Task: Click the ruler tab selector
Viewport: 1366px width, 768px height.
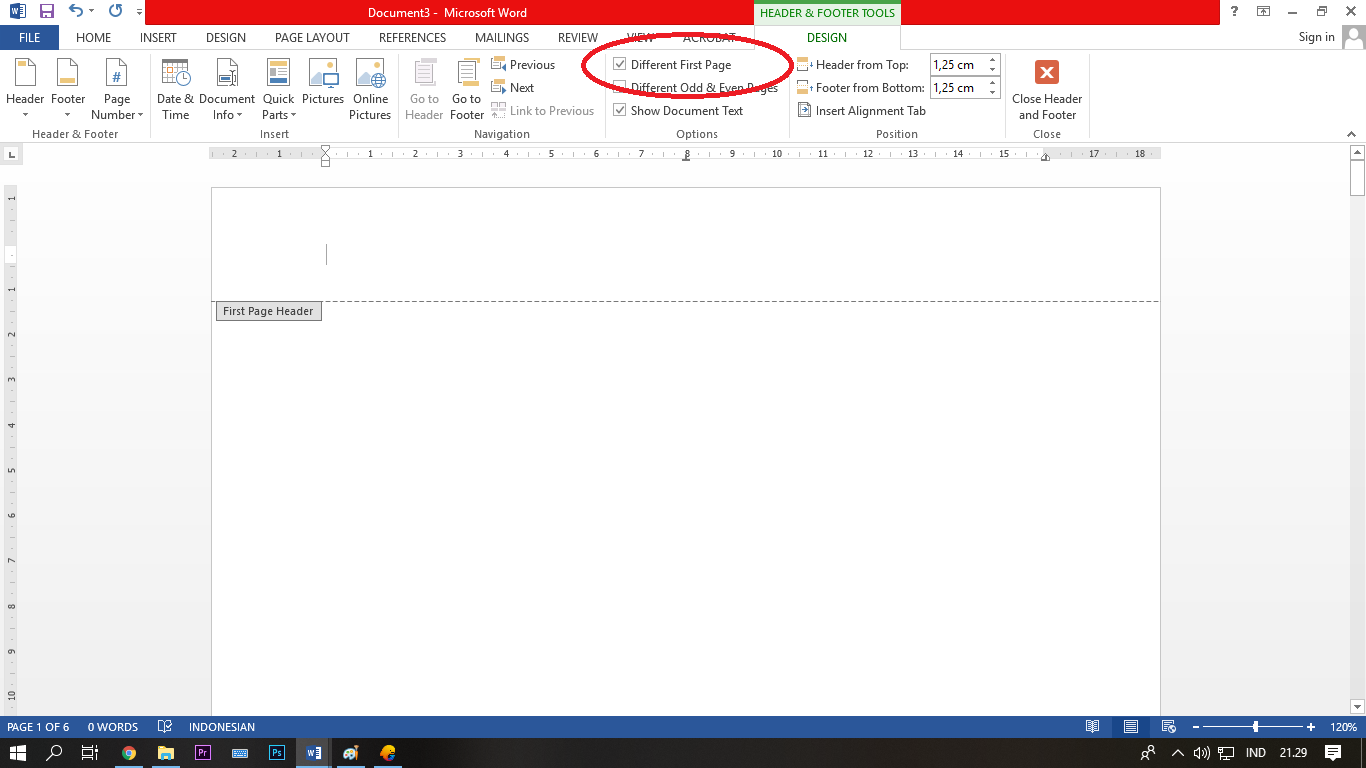Action: [x=11, y=154]
